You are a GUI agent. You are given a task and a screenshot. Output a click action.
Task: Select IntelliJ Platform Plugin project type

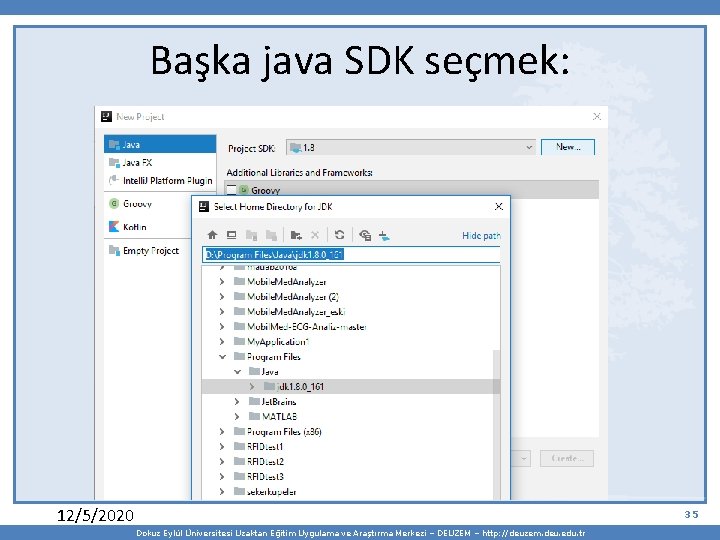pyautogui.click(x=160, y=180)
